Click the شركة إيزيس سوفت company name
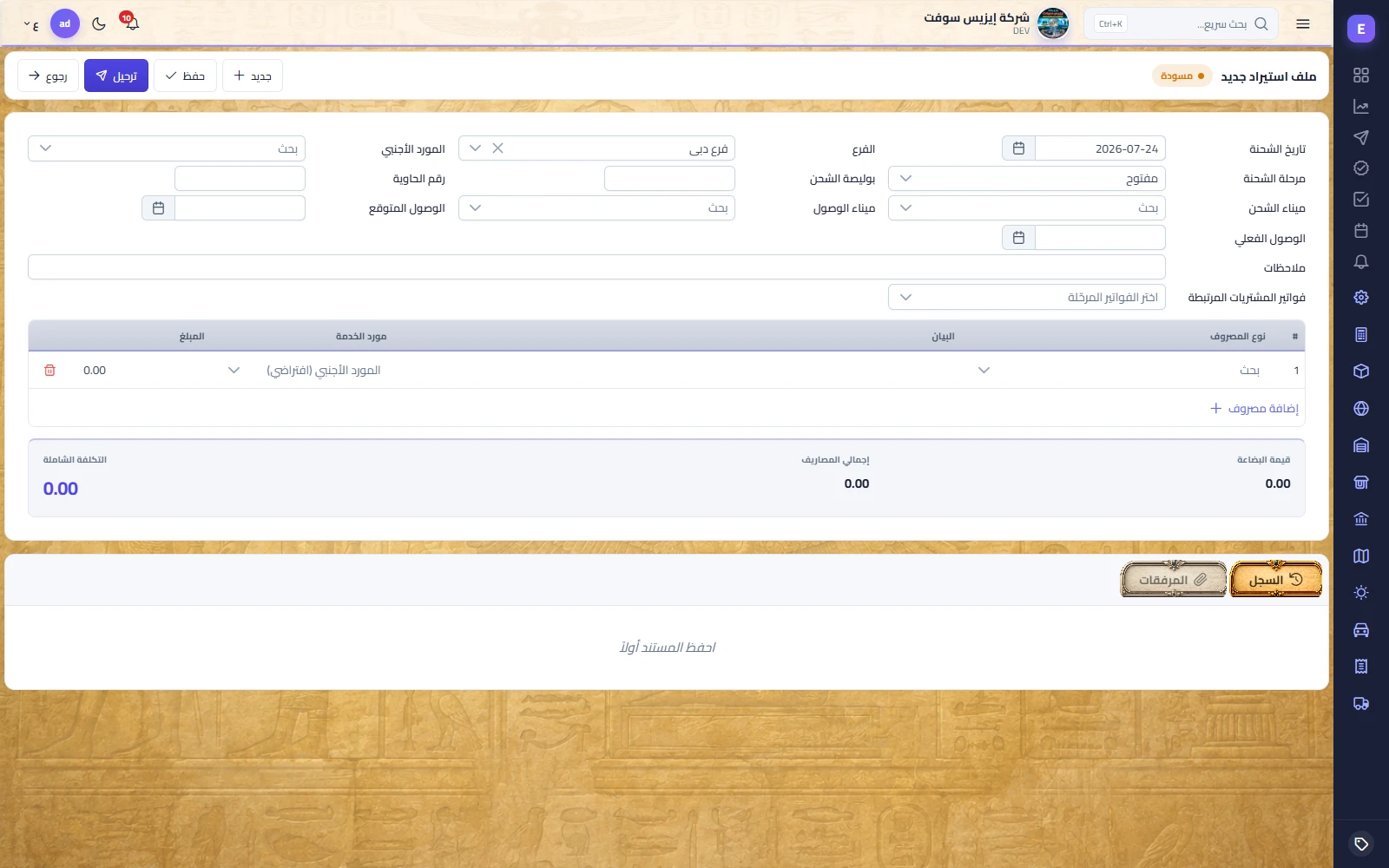Viewport: 1389px width, 868px height. click(x=976, y=17)
